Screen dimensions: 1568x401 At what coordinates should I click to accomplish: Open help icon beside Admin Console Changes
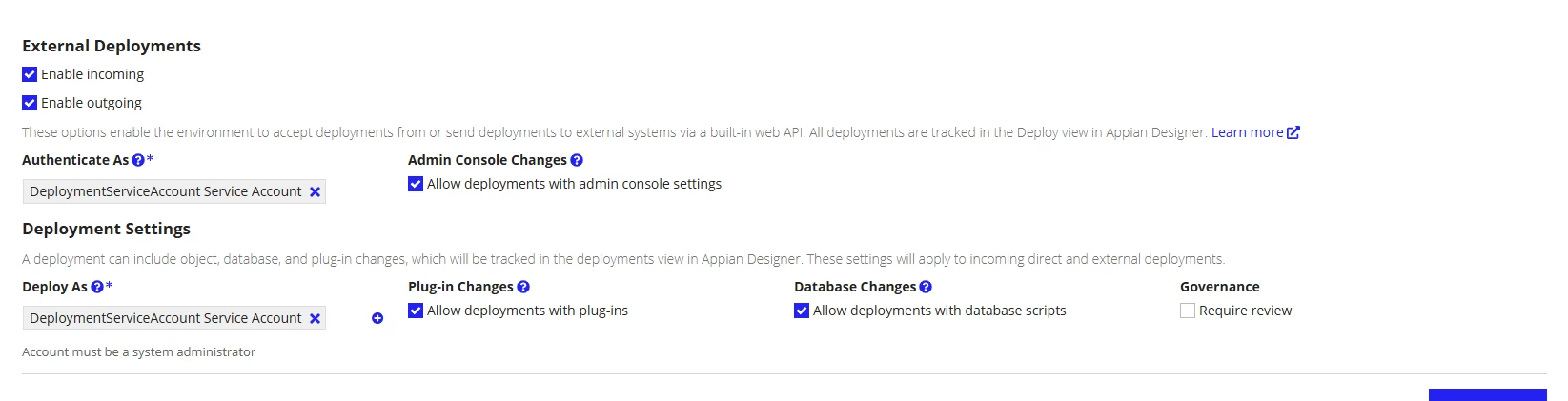[577, 160]
